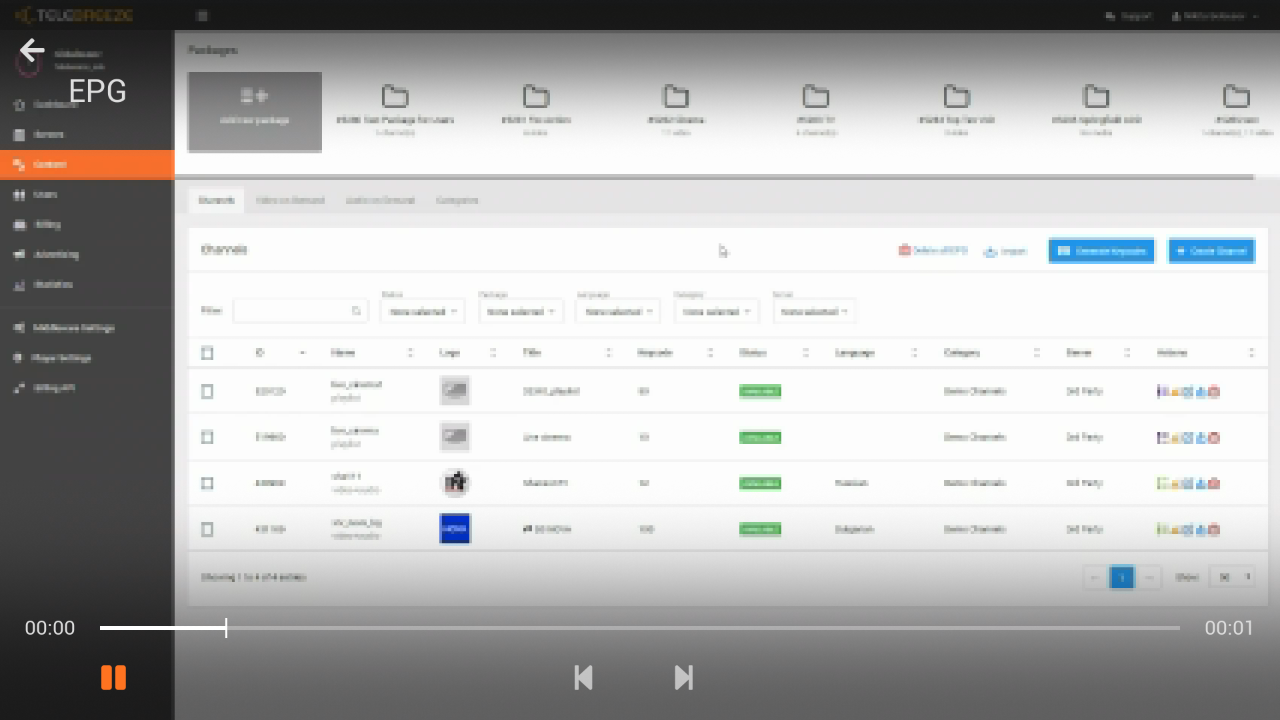Skip to the previous video
The height and width of the screenshot is (720, 1280).
click(584, 678)
